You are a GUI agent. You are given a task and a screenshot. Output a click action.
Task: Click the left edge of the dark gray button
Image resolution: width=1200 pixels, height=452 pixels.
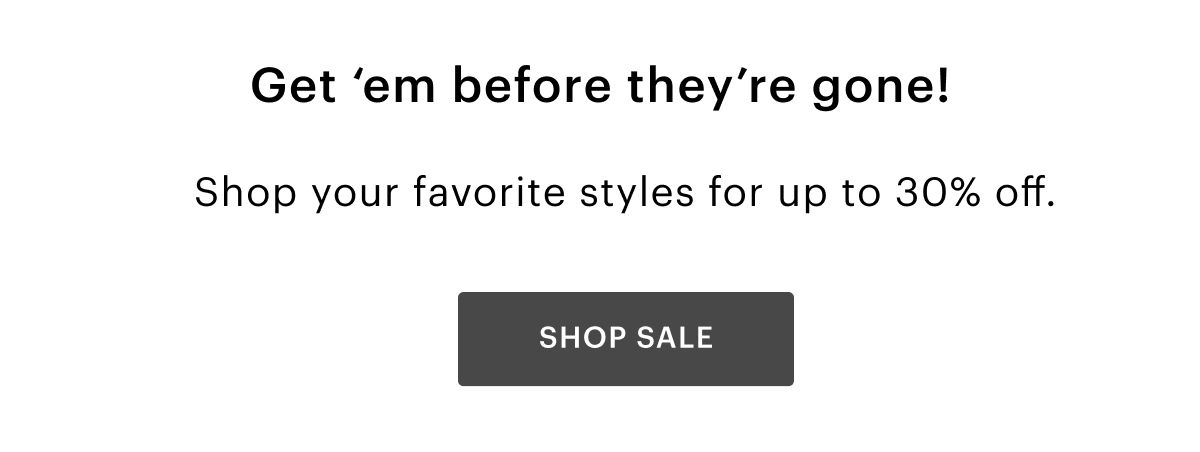click(x=464, y=338)
